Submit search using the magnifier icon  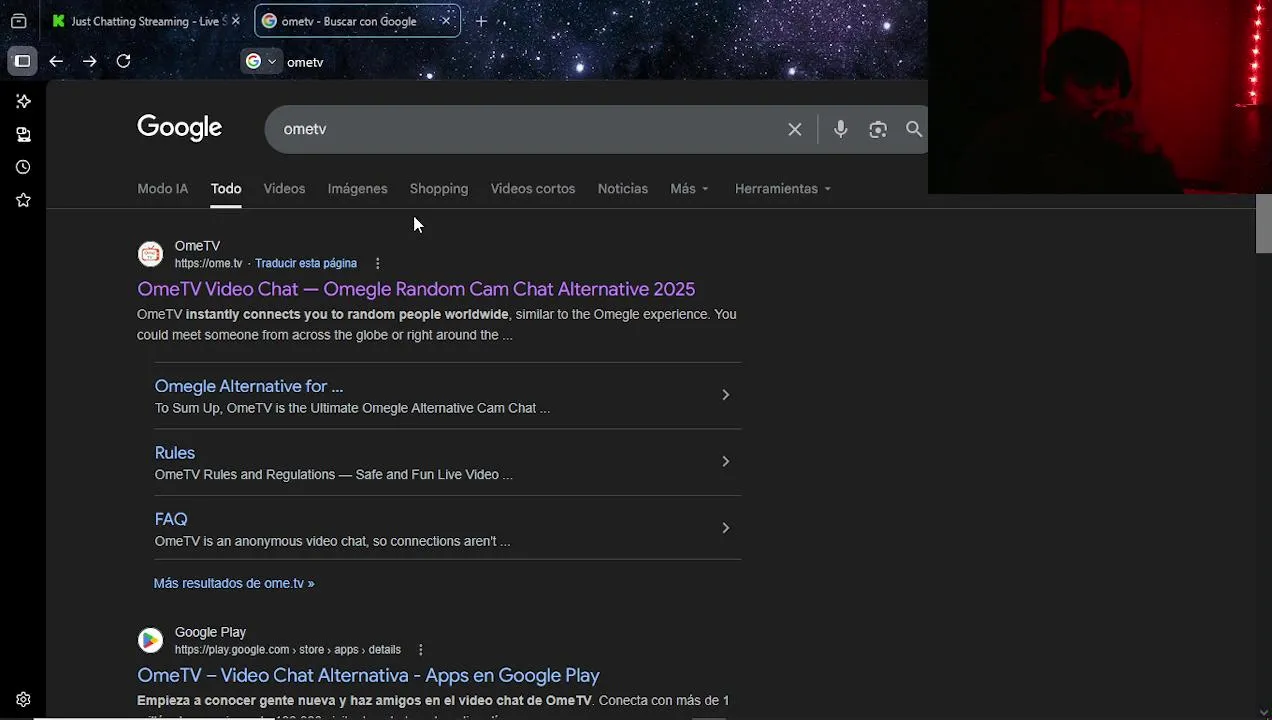pyautogui.click(x=914, y=129)
